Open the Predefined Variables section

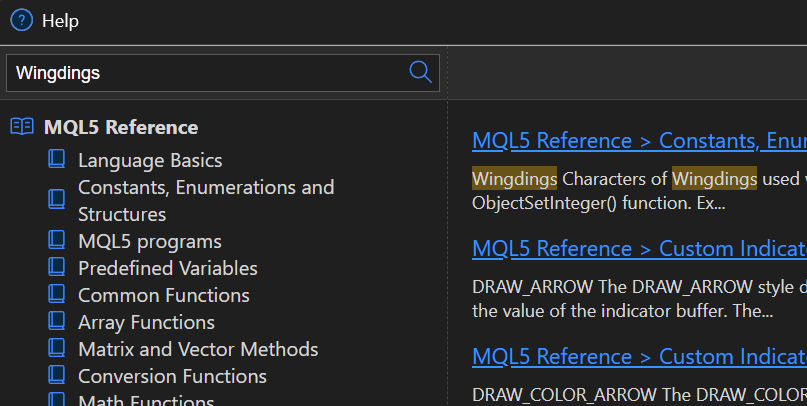[x=167, y=268]
